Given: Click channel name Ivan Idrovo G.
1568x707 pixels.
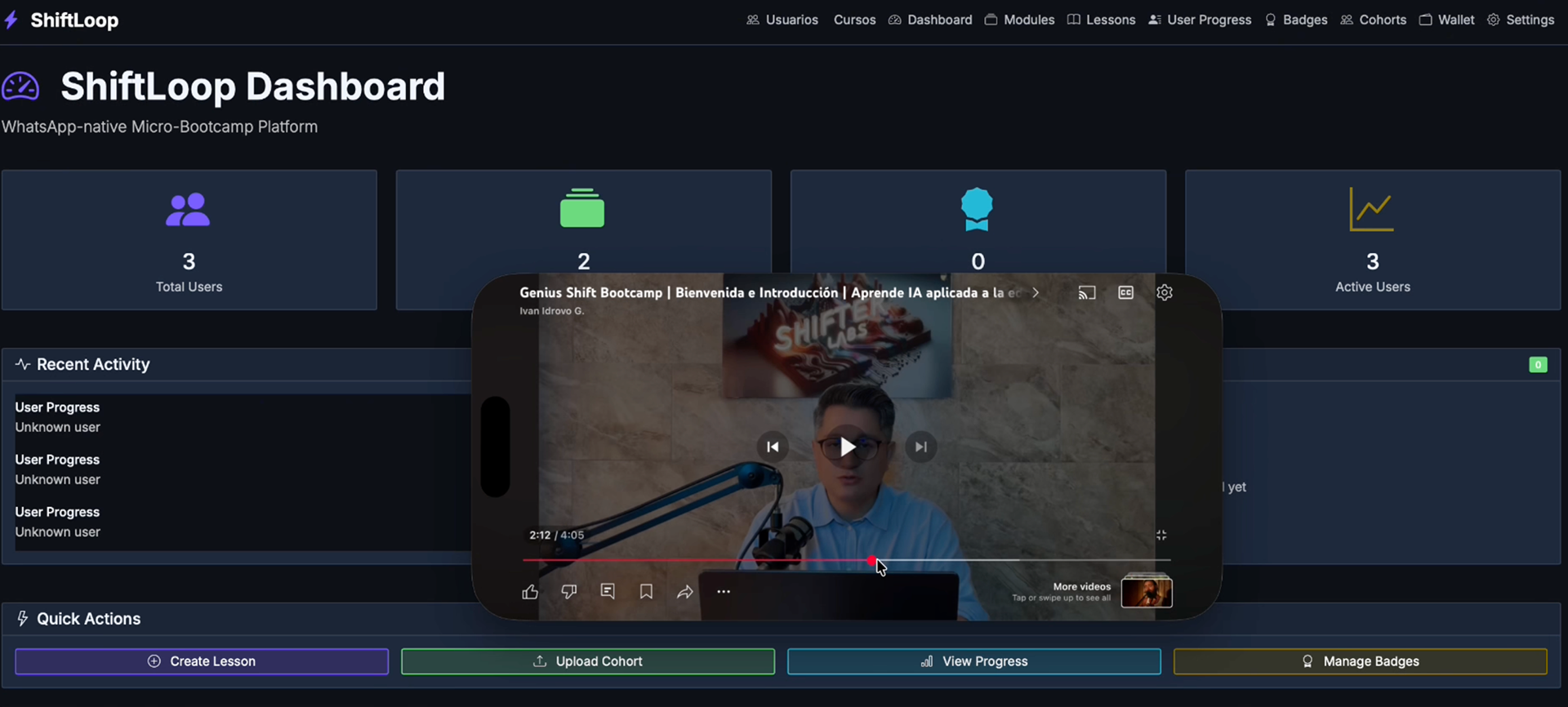Looking at the screenshot, I should click(552, 311).
